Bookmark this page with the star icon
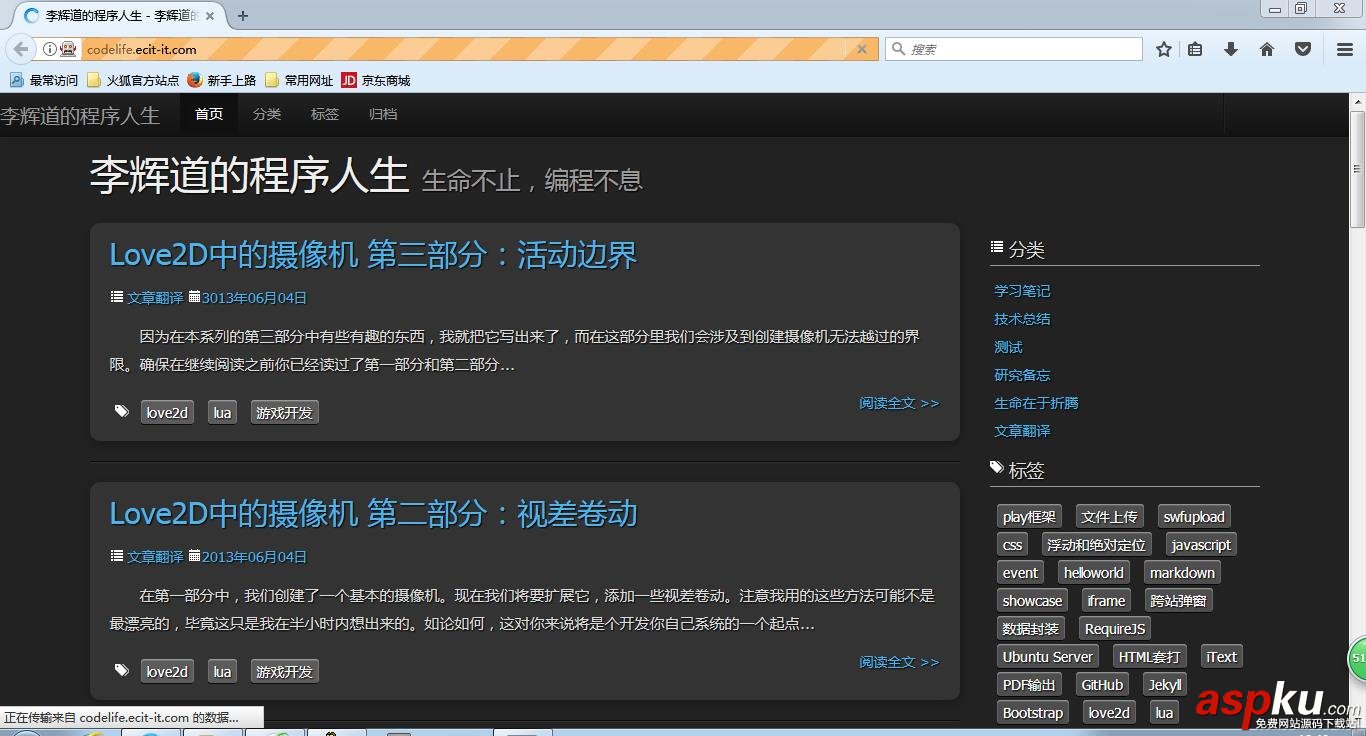Screen dimensions: 1366x736 pyautogui.click(x=1163, y=48)
